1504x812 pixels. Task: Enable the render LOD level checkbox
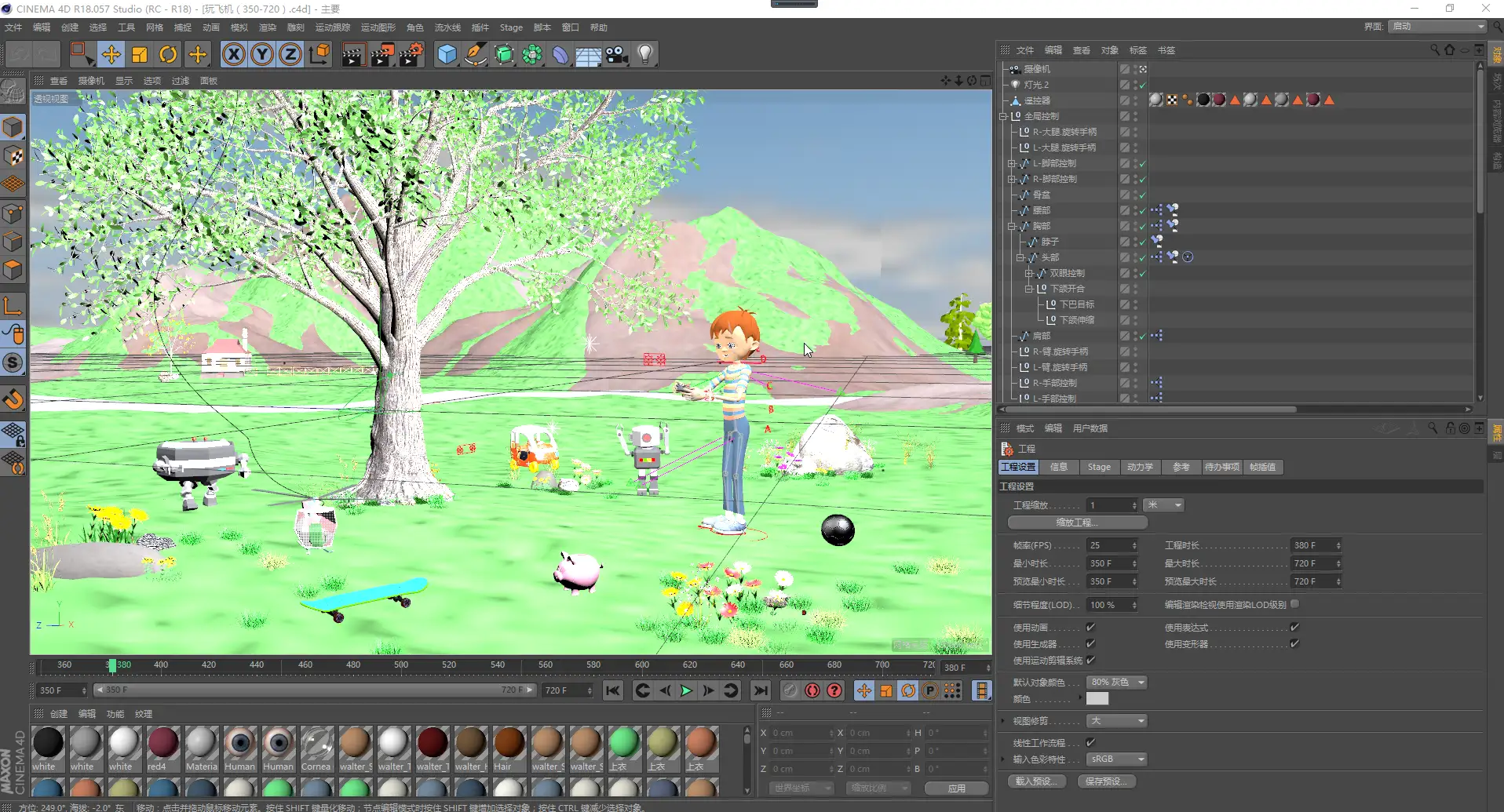point(1294,604)
